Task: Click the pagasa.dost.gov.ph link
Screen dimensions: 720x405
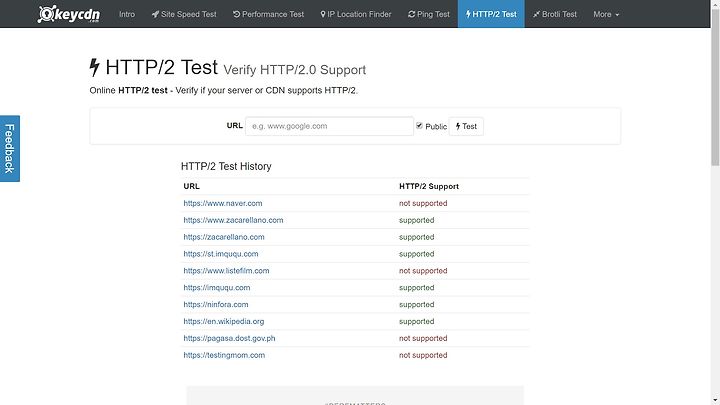Action: coord(229,338)
